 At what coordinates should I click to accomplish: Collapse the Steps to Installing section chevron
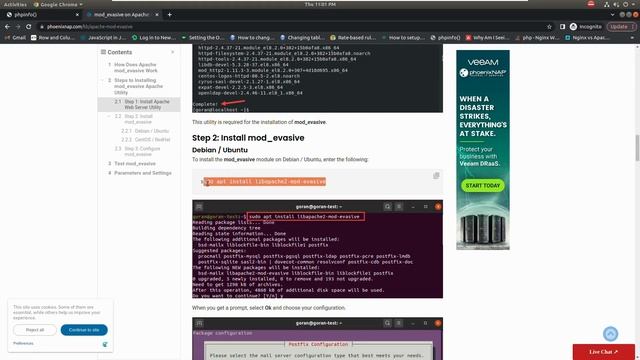point(102,80)
